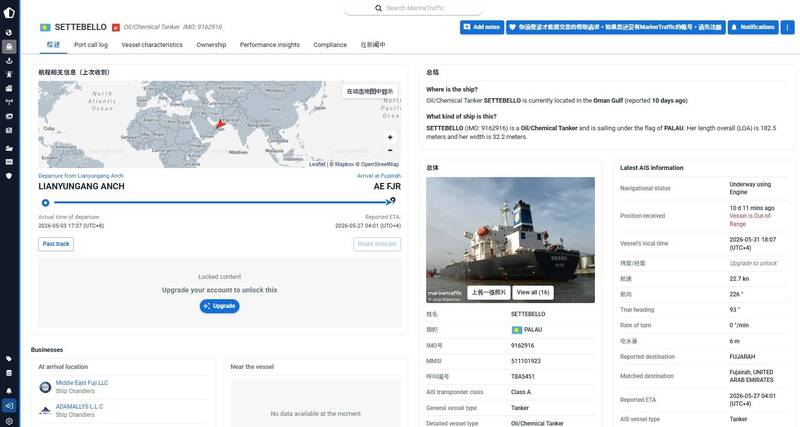Open the globe live map sidebar icon
Image resolution: width=800 pixels, height=427 pixels.
click(x=9, y=32)
